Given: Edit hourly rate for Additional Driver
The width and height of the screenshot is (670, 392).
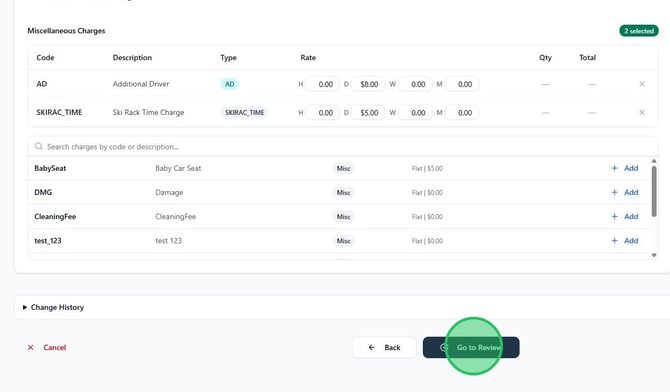Looking at the screenshot, I should (323, 84).
